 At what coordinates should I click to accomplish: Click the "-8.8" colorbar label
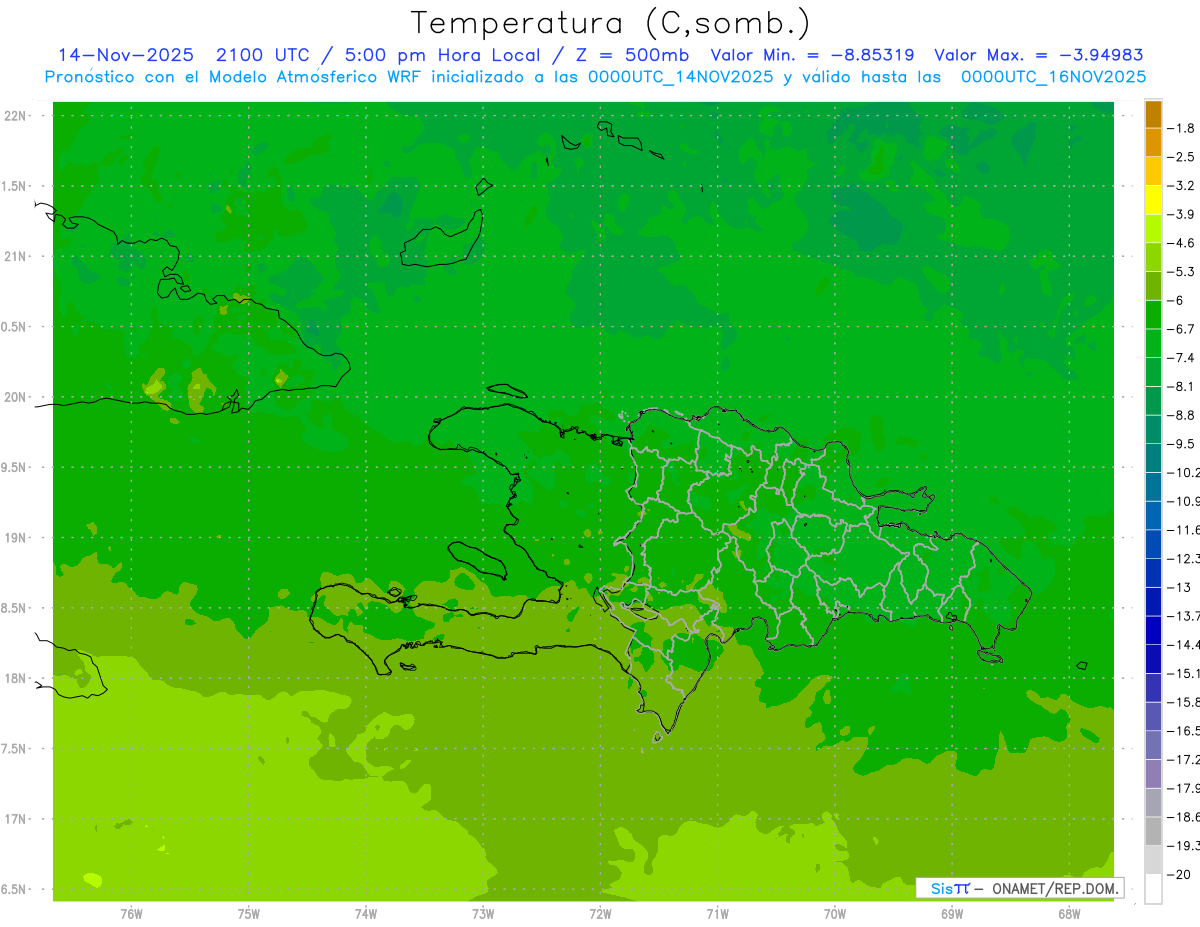[1182, 415]
